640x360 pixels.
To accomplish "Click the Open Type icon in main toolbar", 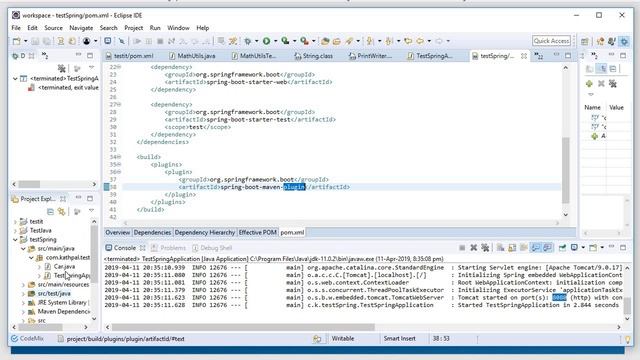I will click(325, 41).
